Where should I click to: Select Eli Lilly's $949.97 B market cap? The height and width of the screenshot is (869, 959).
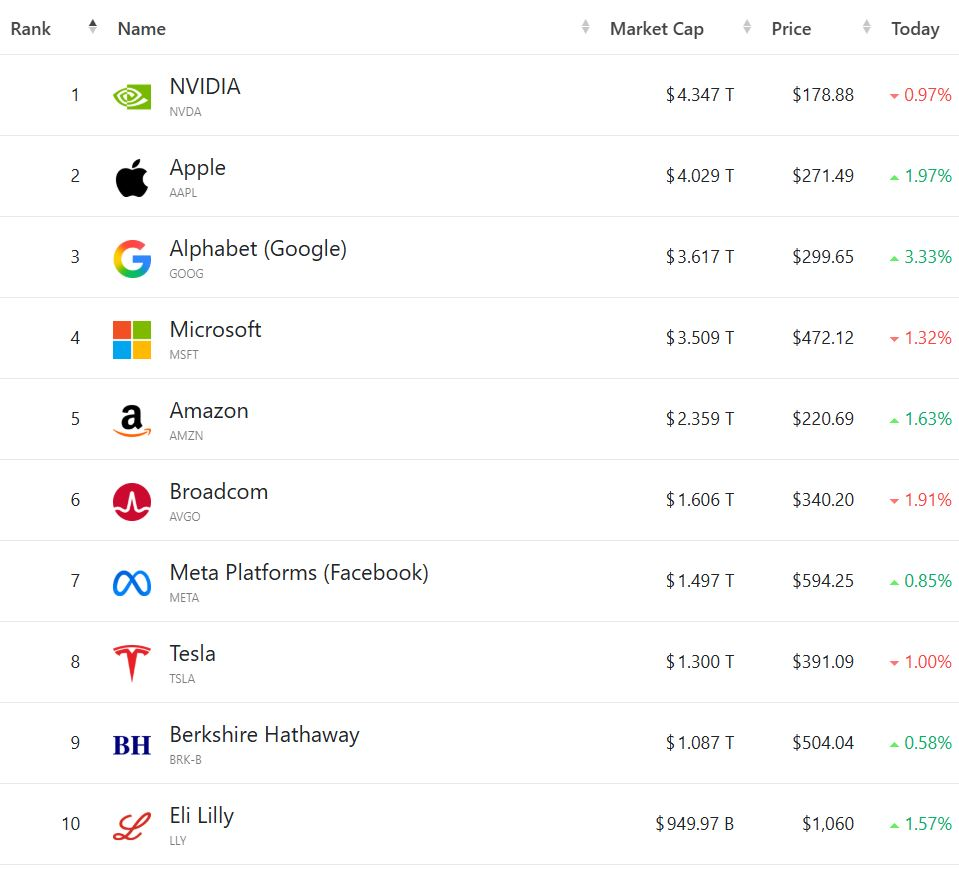[694, 824]
